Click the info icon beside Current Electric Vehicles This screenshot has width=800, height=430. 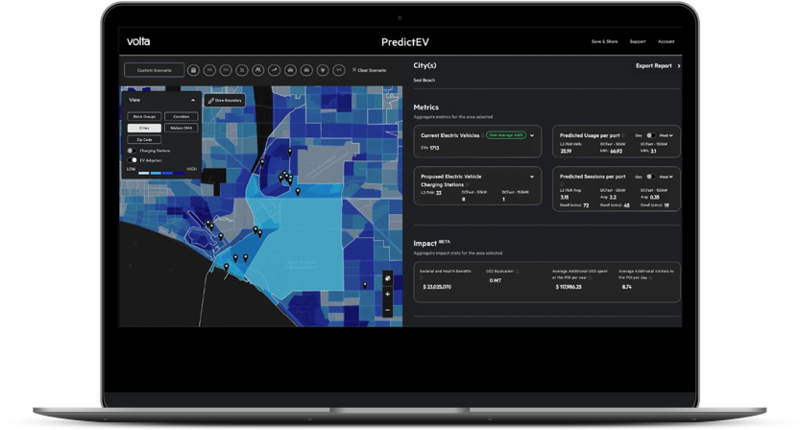[x=481, y=134]
